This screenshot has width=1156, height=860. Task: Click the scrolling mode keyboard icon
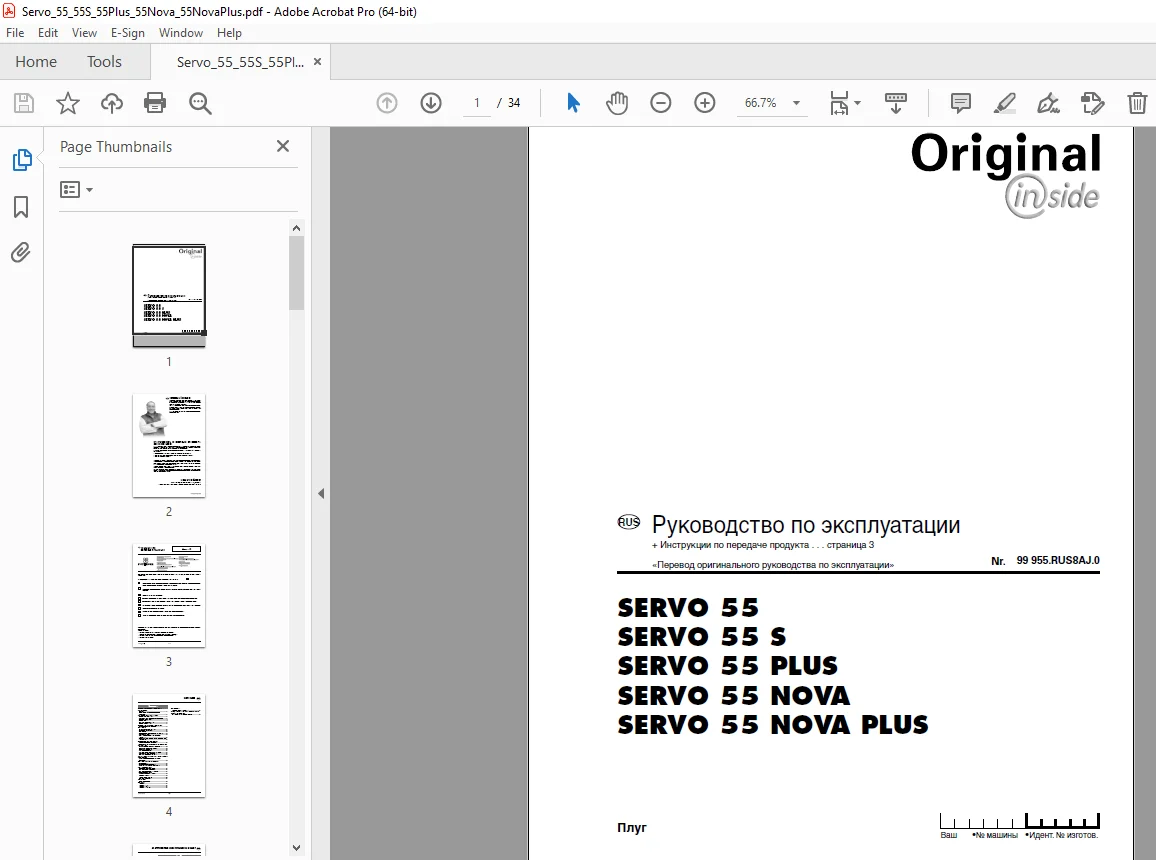pyautogui.click(x=896, y=103)
